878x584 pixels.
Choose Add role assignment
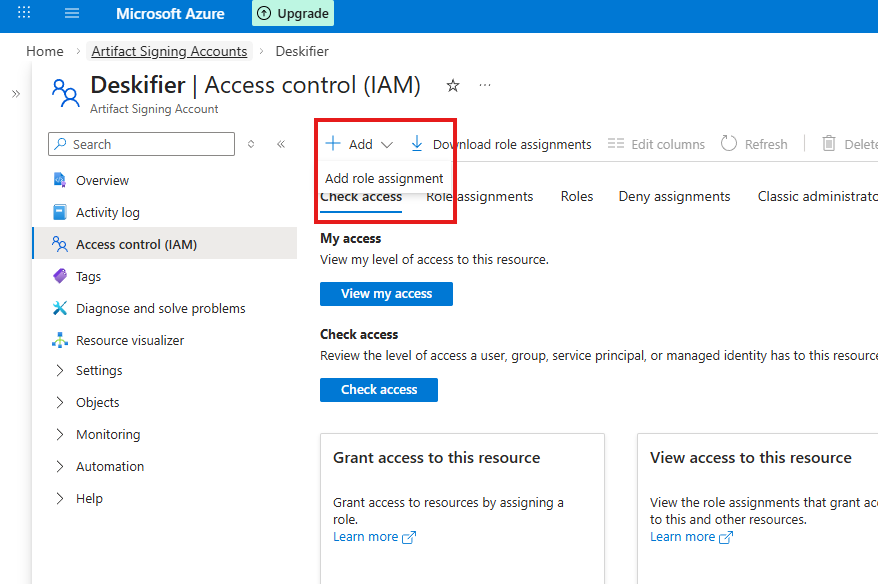(x=384, y=179)
